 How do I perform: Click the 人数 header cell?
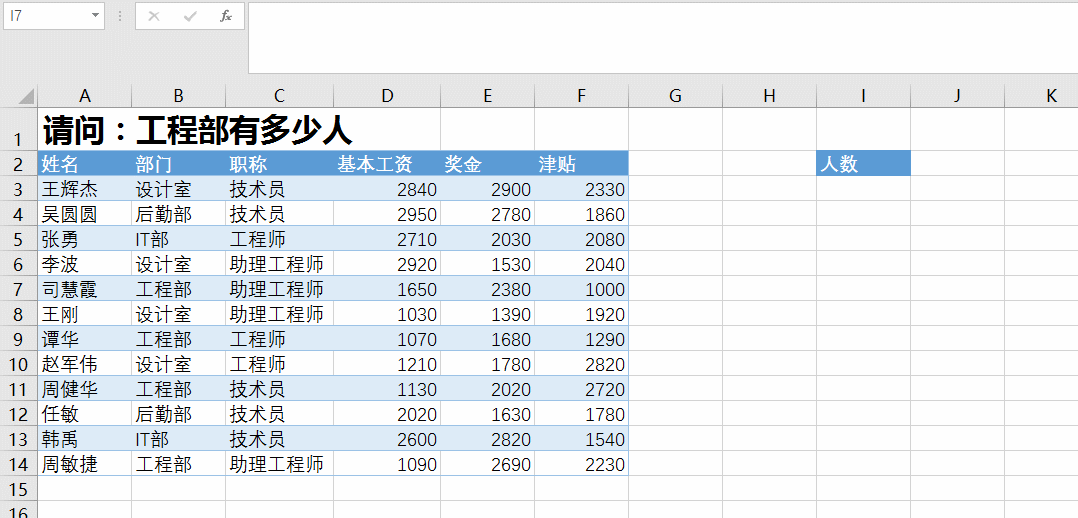(863, 164)
